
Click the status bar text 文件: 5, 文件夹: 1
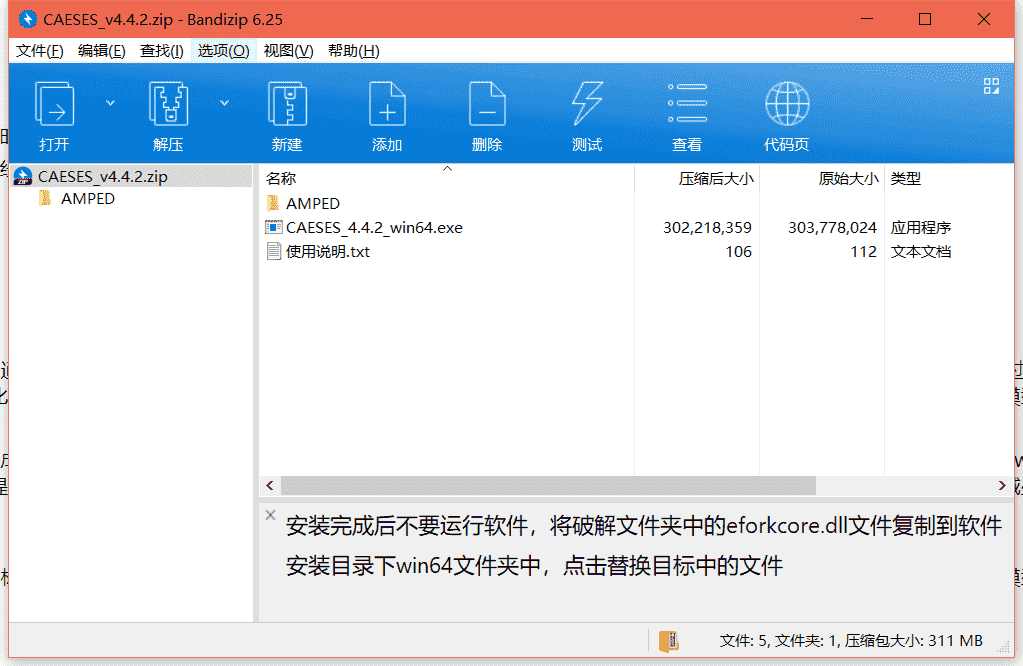(779, 641)
